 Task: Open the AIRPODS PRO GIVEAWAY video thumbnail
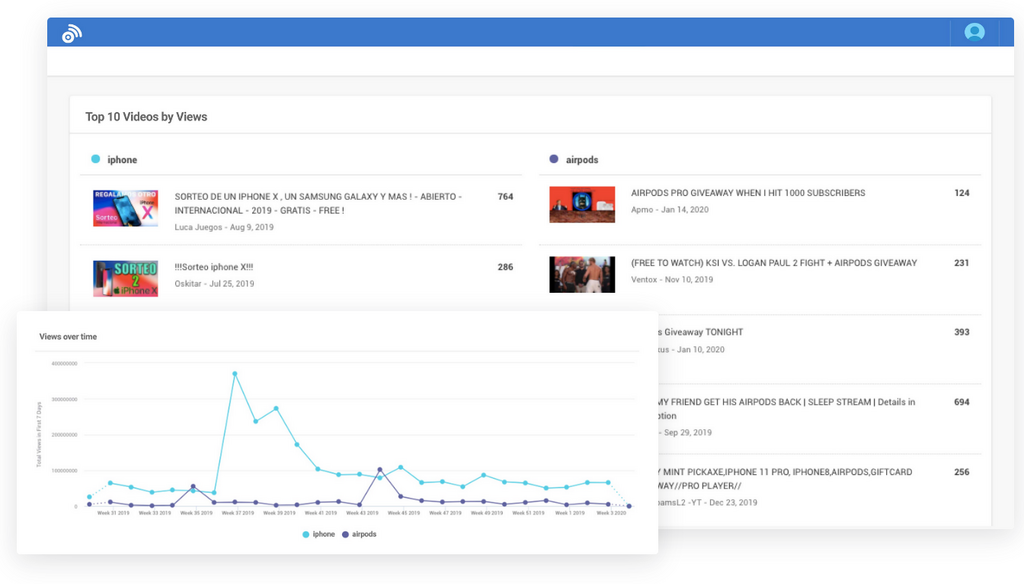[x=582, y=204]
